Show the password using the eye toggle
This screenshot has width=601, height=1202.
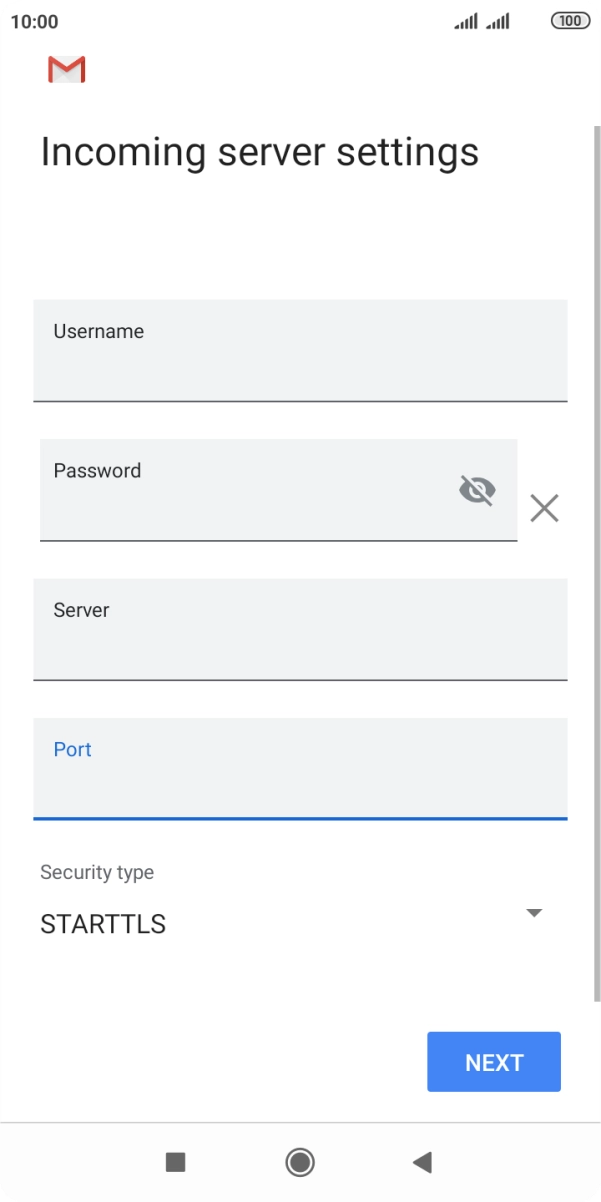click(x=478, y=490)
